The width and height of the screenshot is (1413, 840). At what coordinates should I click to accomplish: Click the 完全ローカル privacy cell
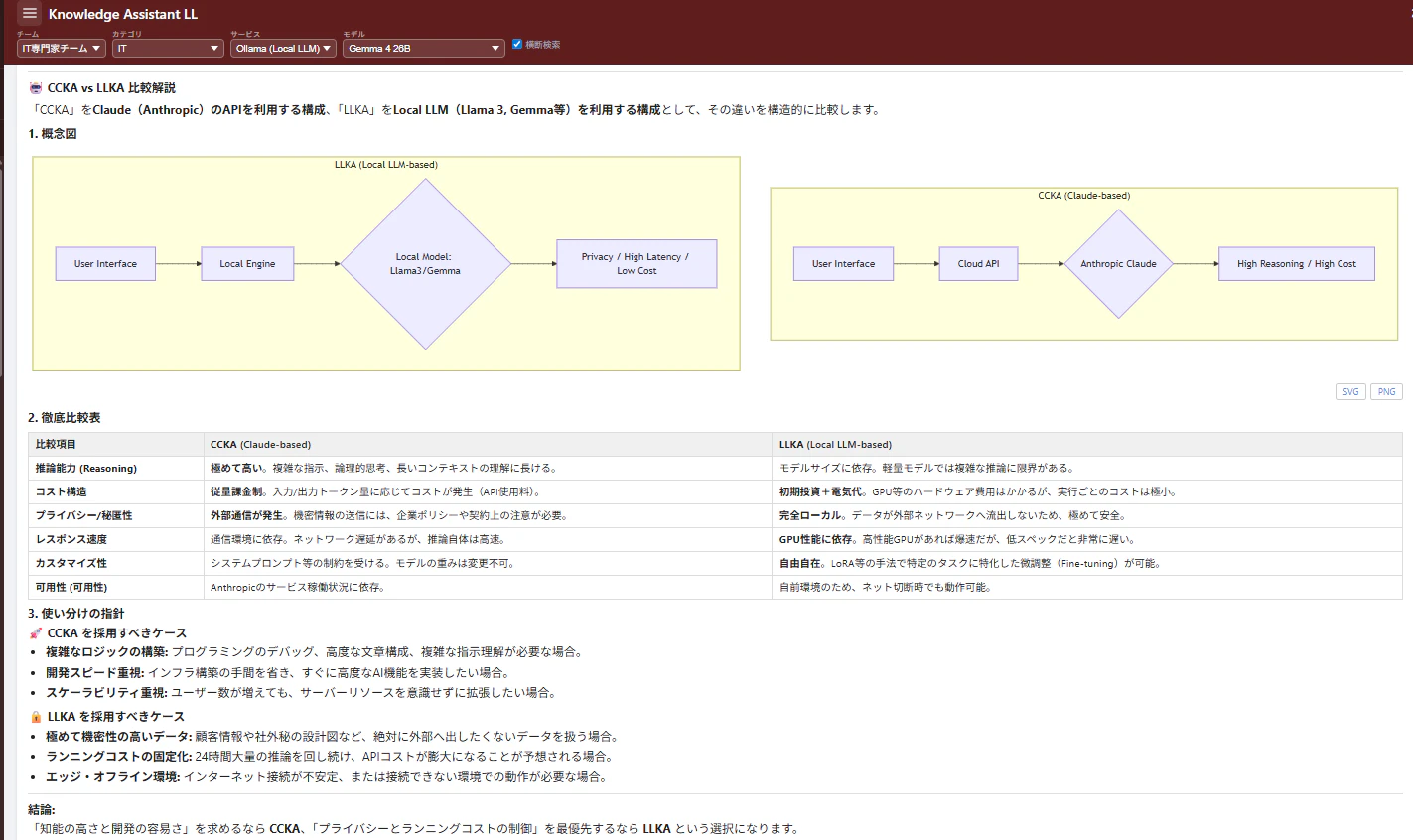tap(1087, 515)
